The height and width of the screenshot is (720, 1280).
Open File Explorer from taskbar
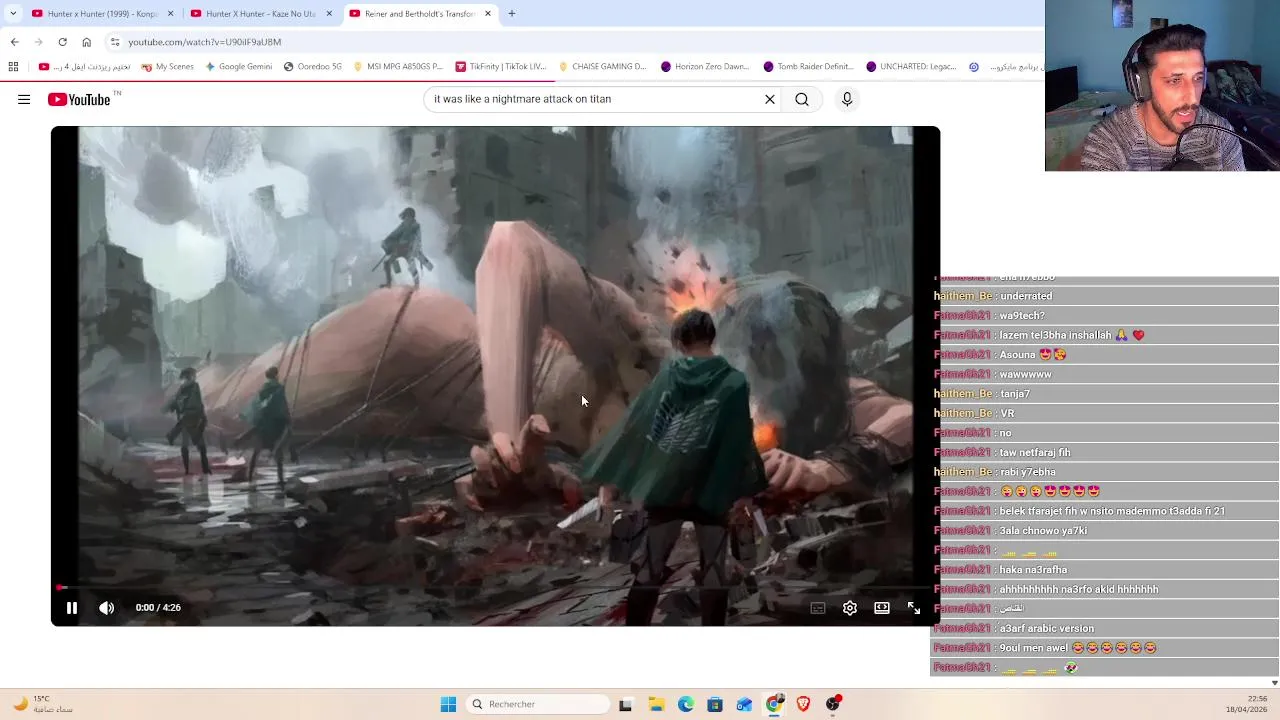(x=656, y=704)
